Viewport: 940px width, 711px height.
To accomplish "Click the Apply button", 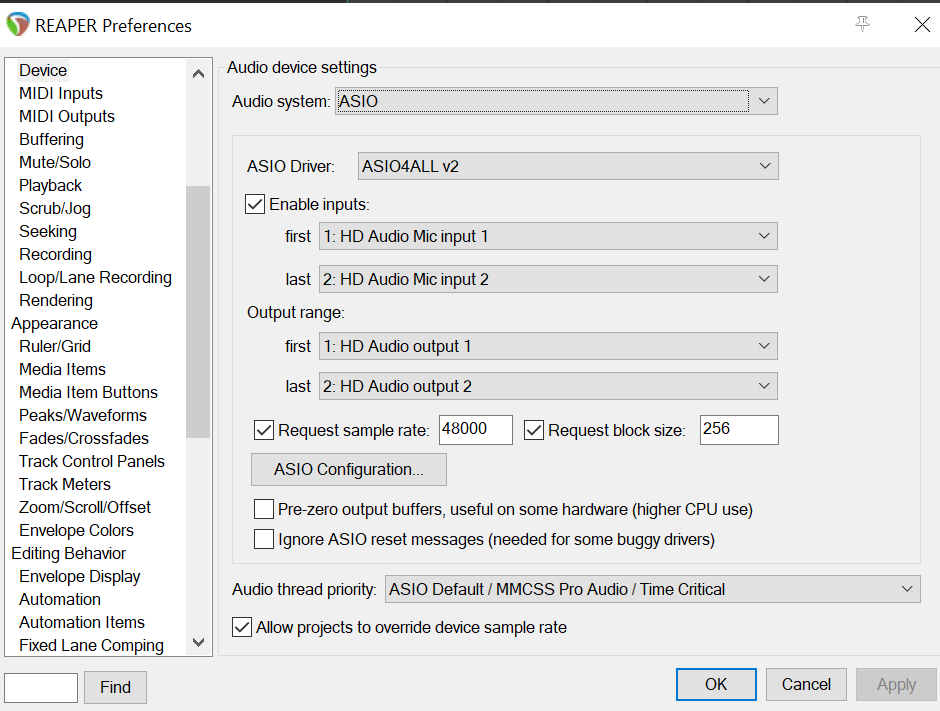I will click(x=896, y=685).
